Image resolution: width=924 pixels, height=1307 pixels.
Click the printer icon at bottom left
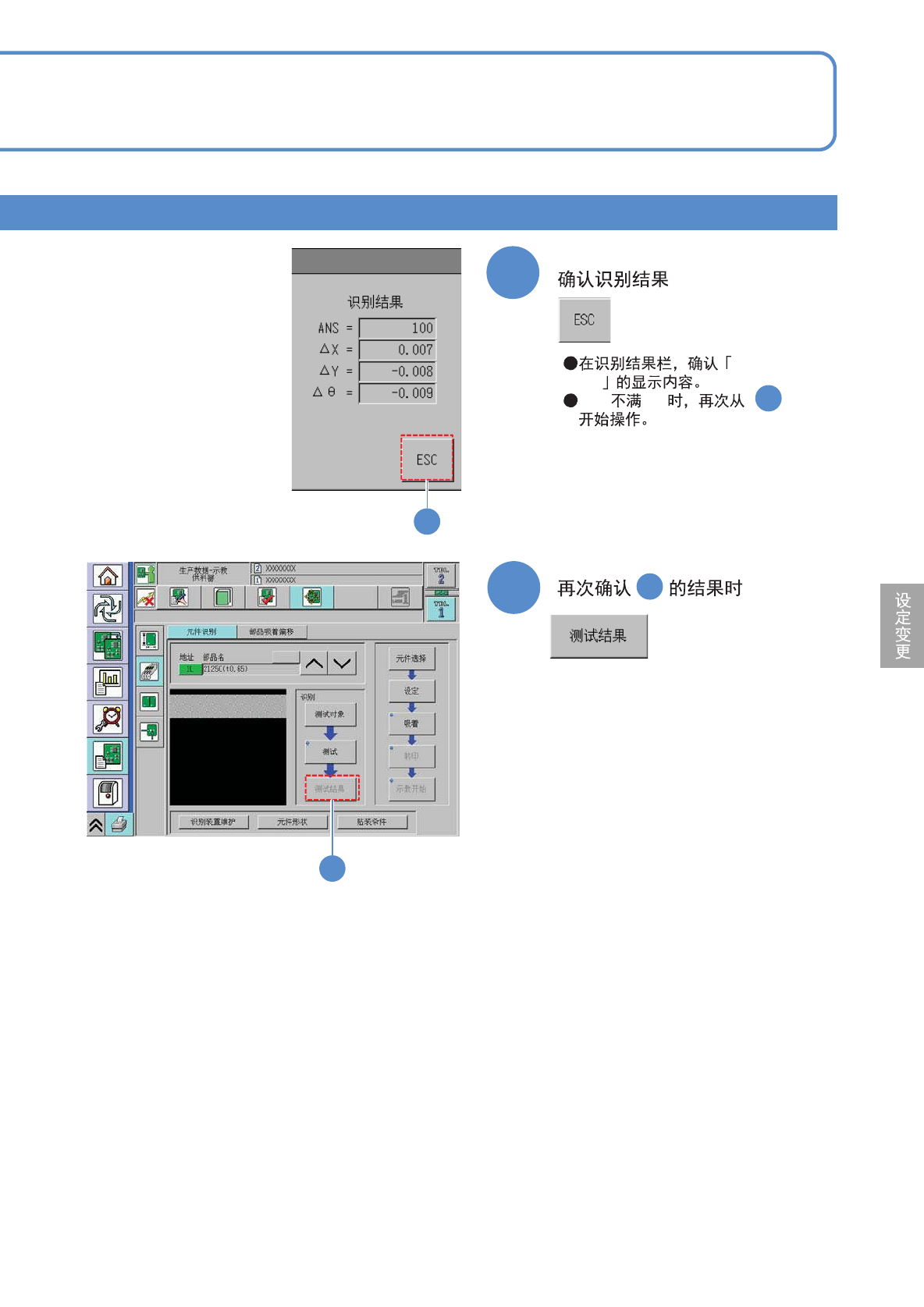119,825
